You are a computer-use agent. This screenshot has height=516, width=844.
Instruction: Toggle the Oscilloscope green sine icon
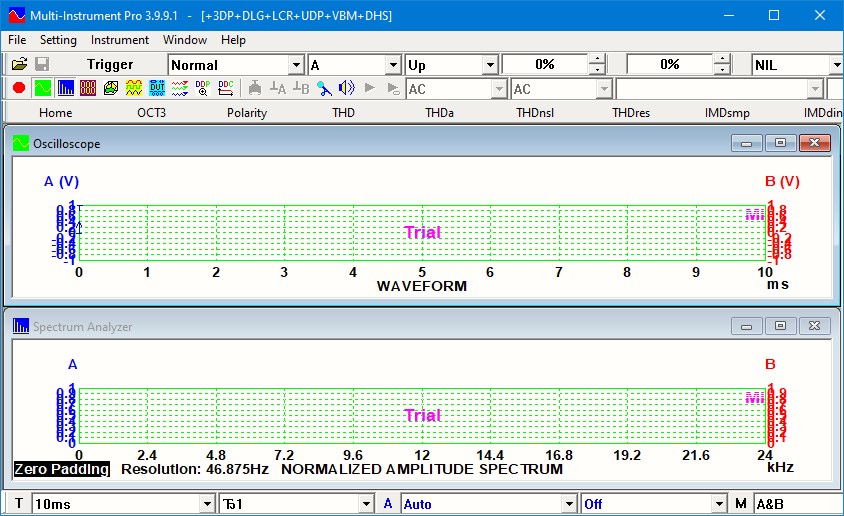pos(43,88)
